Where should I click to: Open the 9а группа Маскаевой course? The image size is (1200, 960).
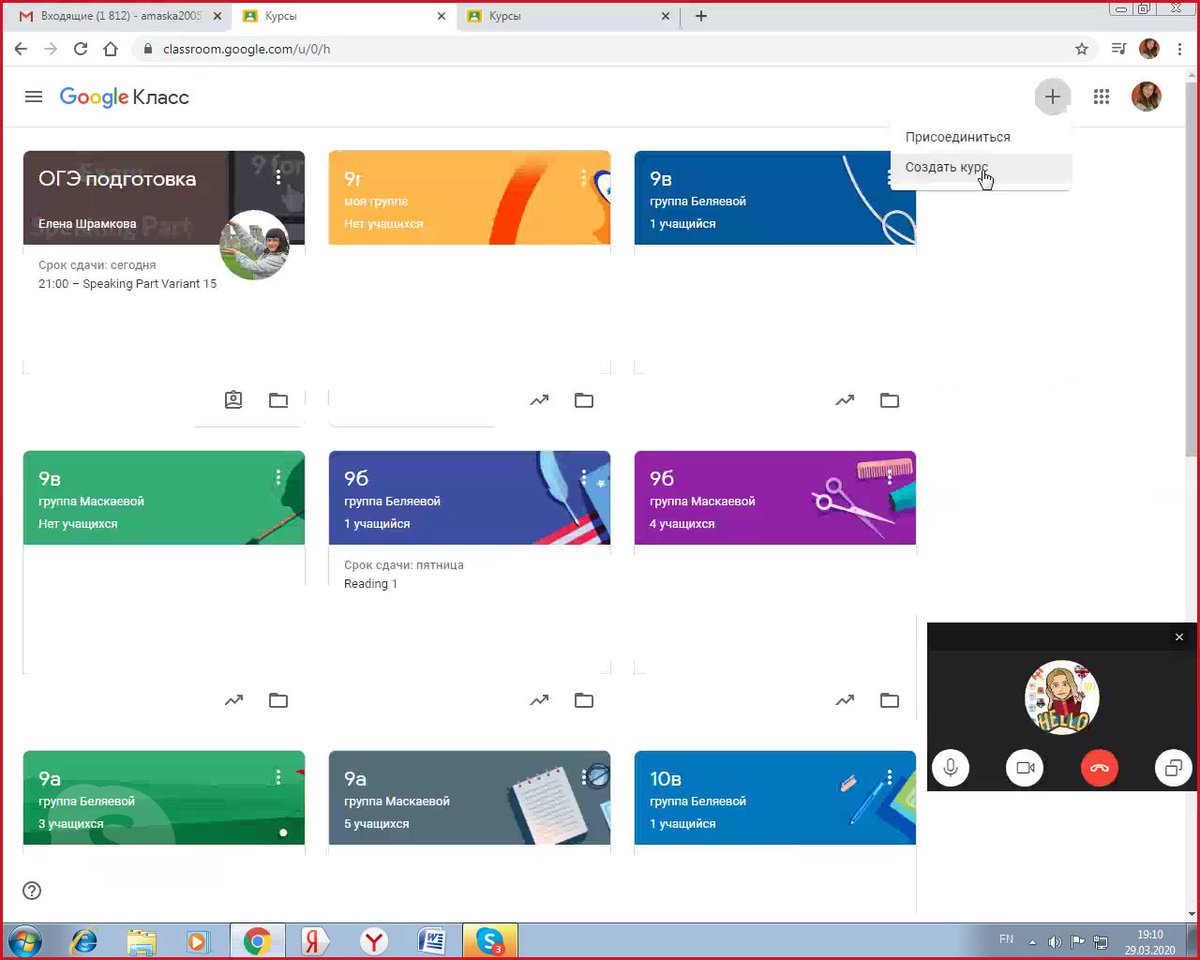coord(355,779)
